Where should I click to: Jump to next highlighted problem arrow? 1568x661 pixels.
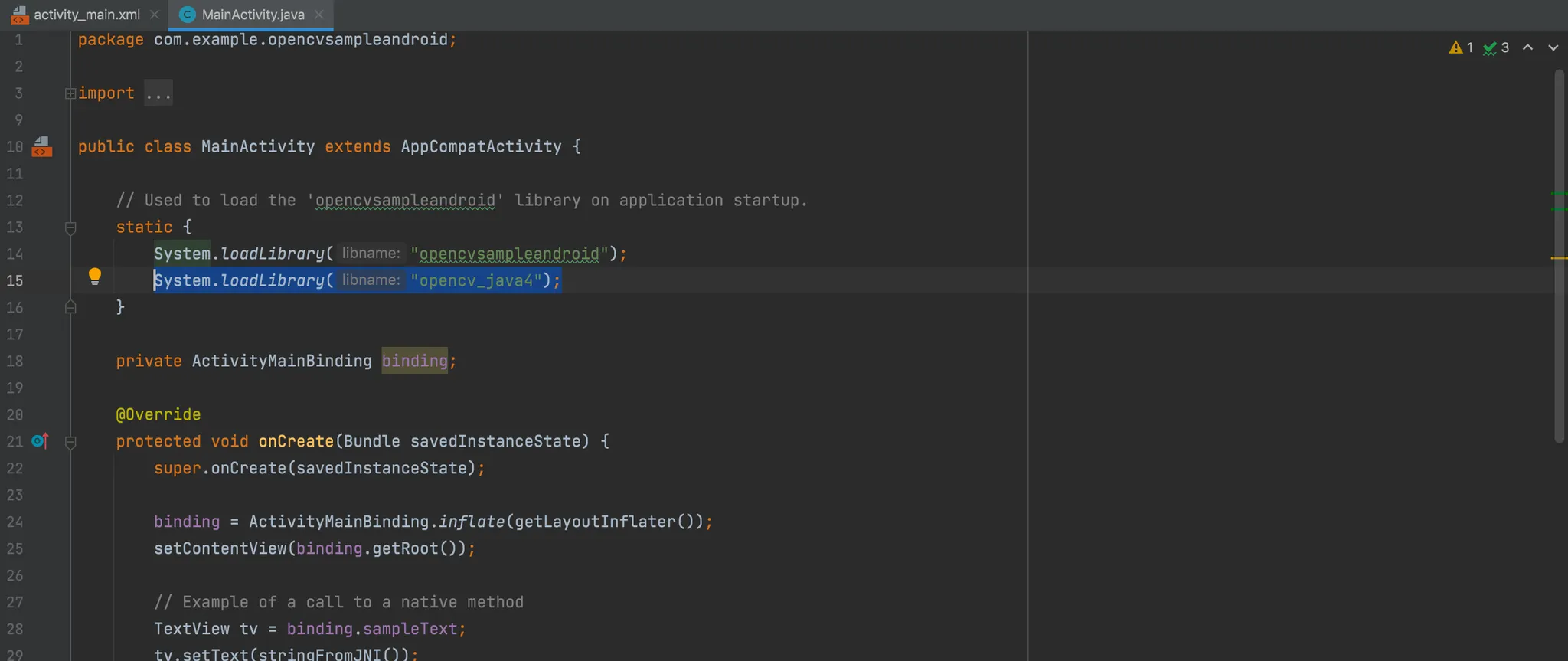[x=1553, y=47]
